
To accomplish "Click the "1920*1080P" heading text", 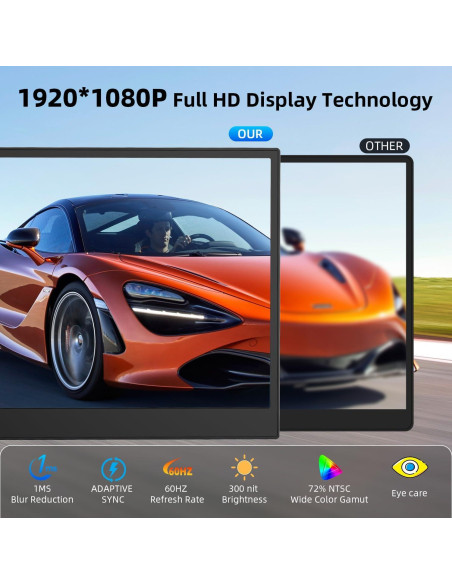I will pyautogui.click(x=92, y=98).
